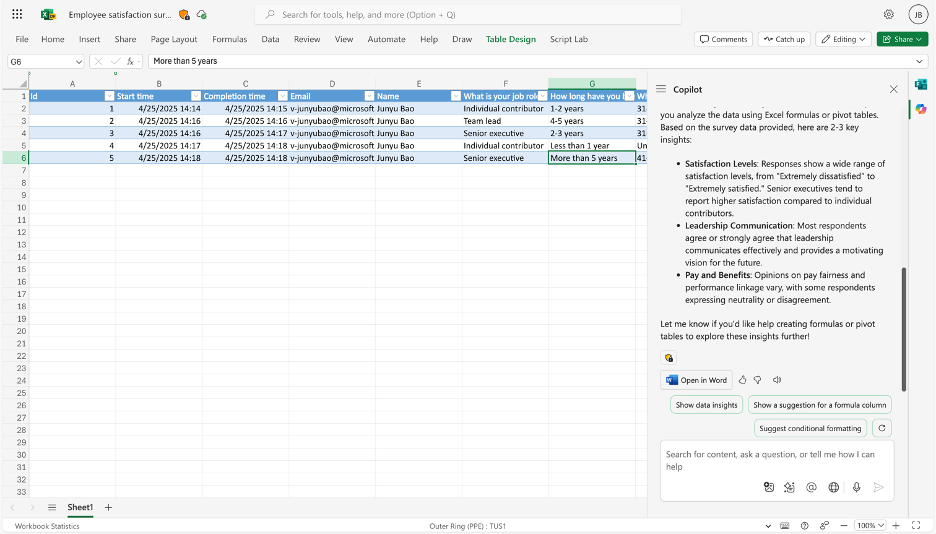This screenshot has height=534, width=936.
Task: Click Show data insights suggestion
Action: 706,405
